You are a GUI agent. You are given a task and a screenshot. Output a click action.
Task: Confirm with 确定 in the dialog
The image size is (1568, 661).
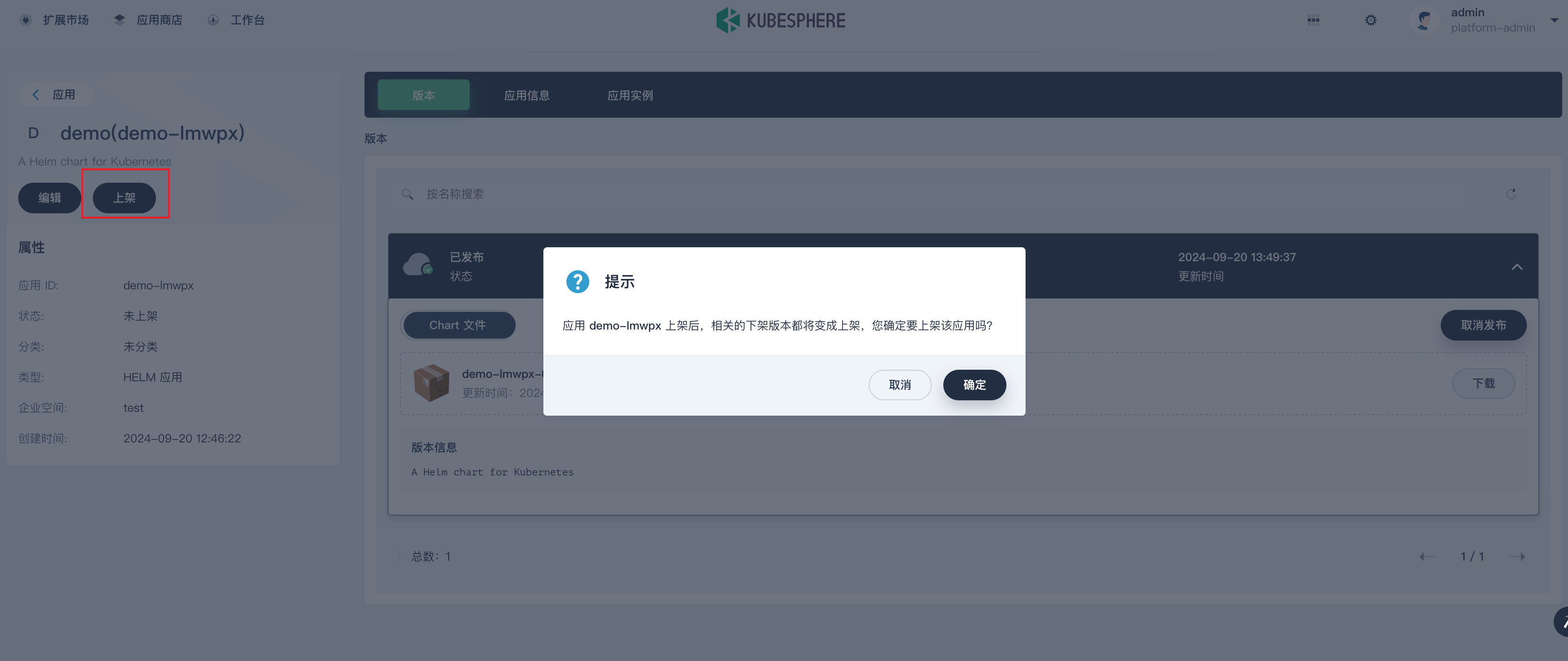(974, 385)
